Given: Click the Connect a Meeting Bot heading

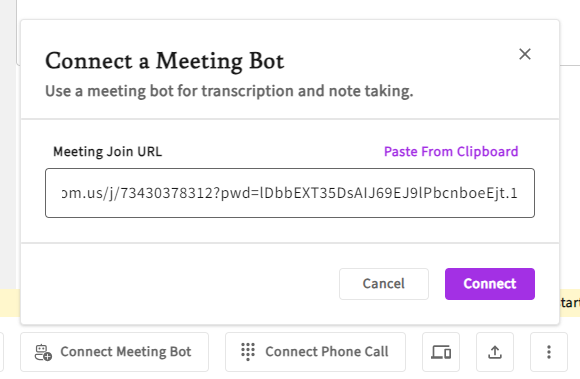Looking at the screenshot, I should (x=165, y=61).
